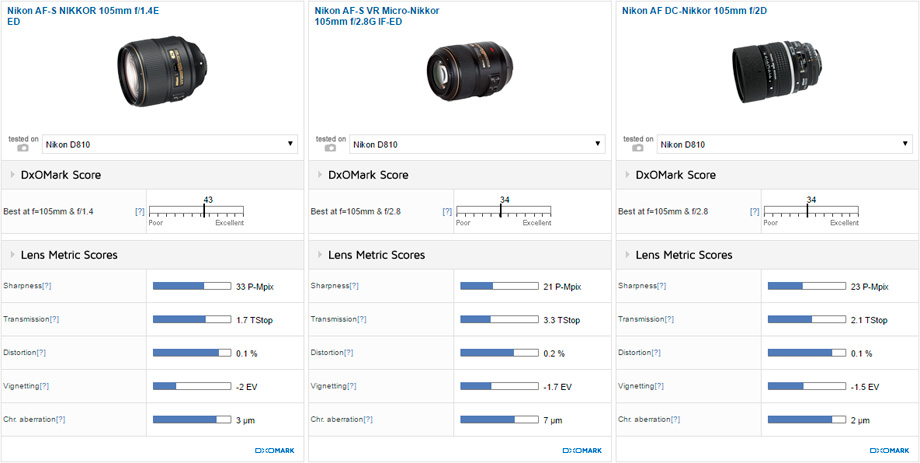The height and width of the screenshot is (463, 920).
Task: Open the Nikon AF-S NIKKOR 105mm f/1.4E ED link
Action: 76,11
